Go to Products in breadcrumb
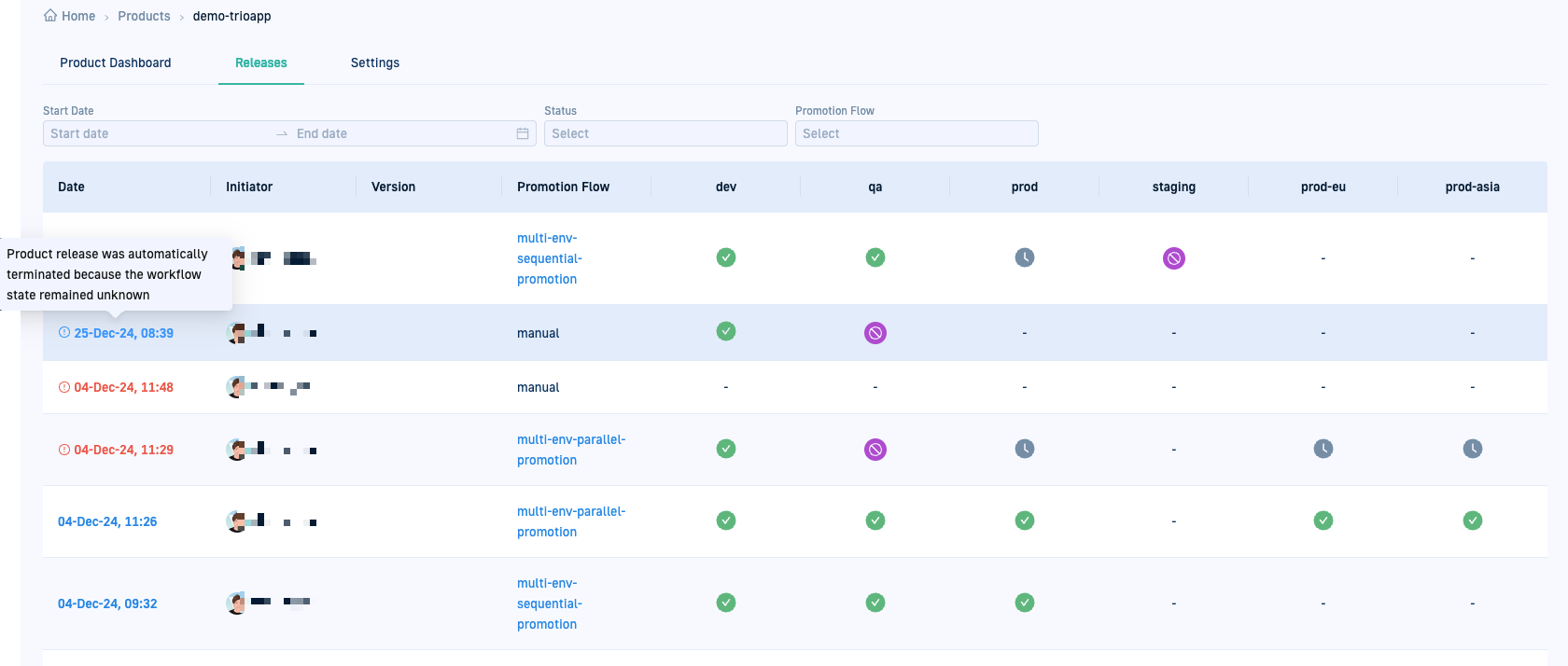1568x666 pixels. (x=144, y=16)
